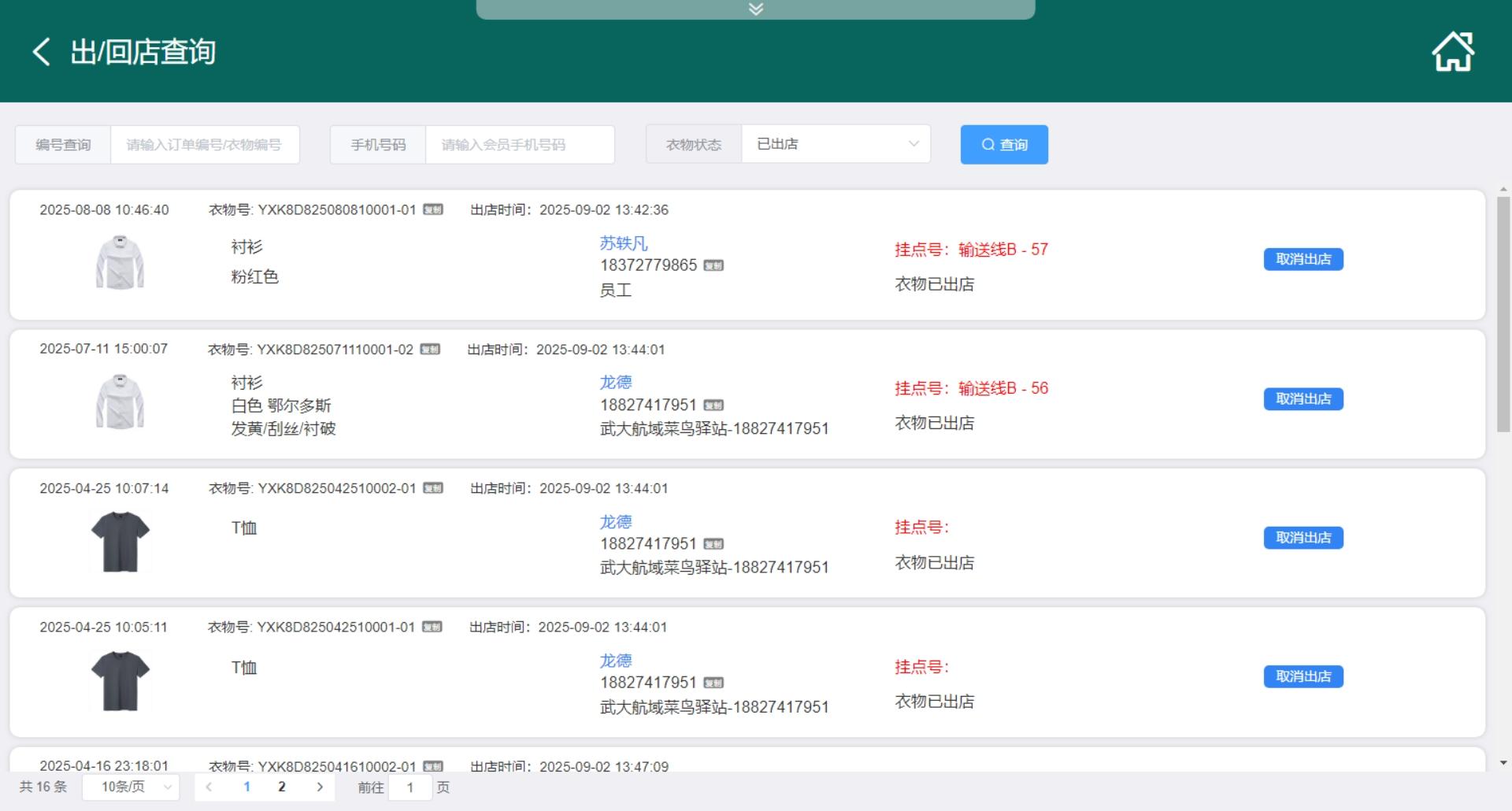Click scrollbar up arrow
Image resolution: width=1512 pixels, height=811 pixels.
(1503, 190)
